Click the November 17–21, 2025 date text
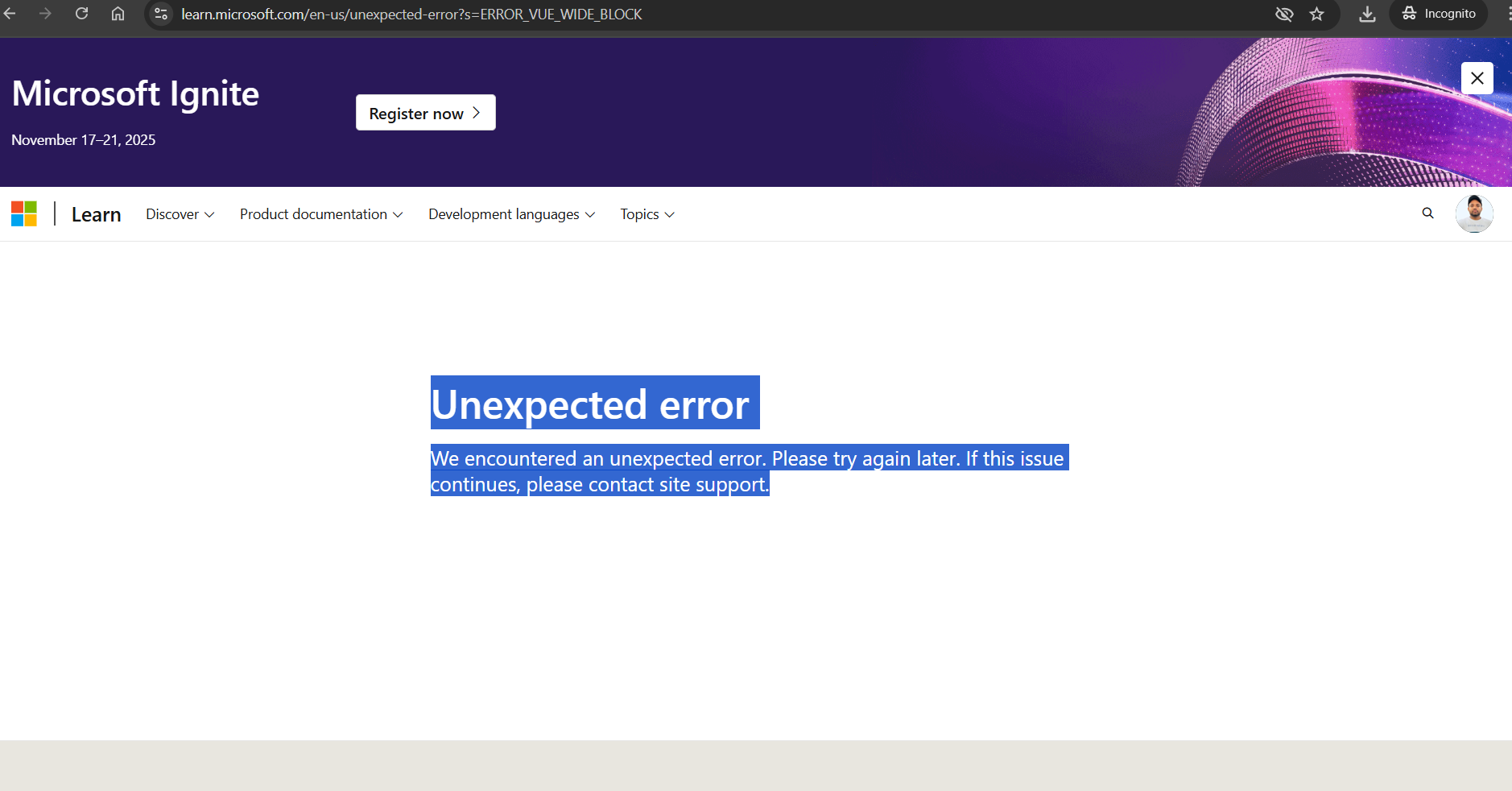This screenshot has height=791, width=1512. point(84,140)
